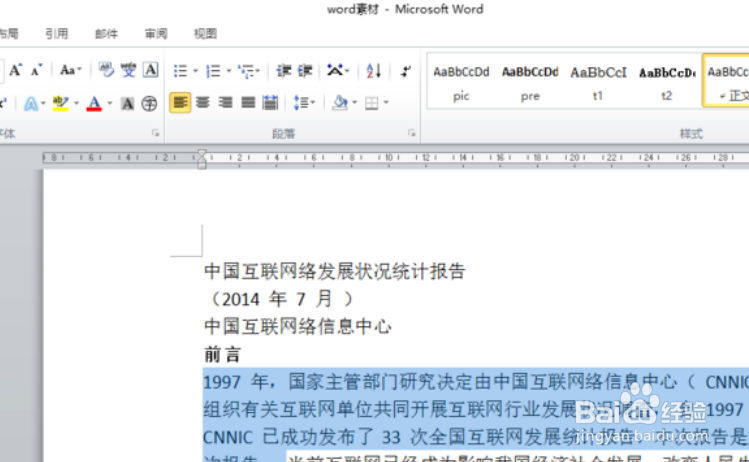Toggle Align Text Right
The image size is (749, 462).
(225, 102)
